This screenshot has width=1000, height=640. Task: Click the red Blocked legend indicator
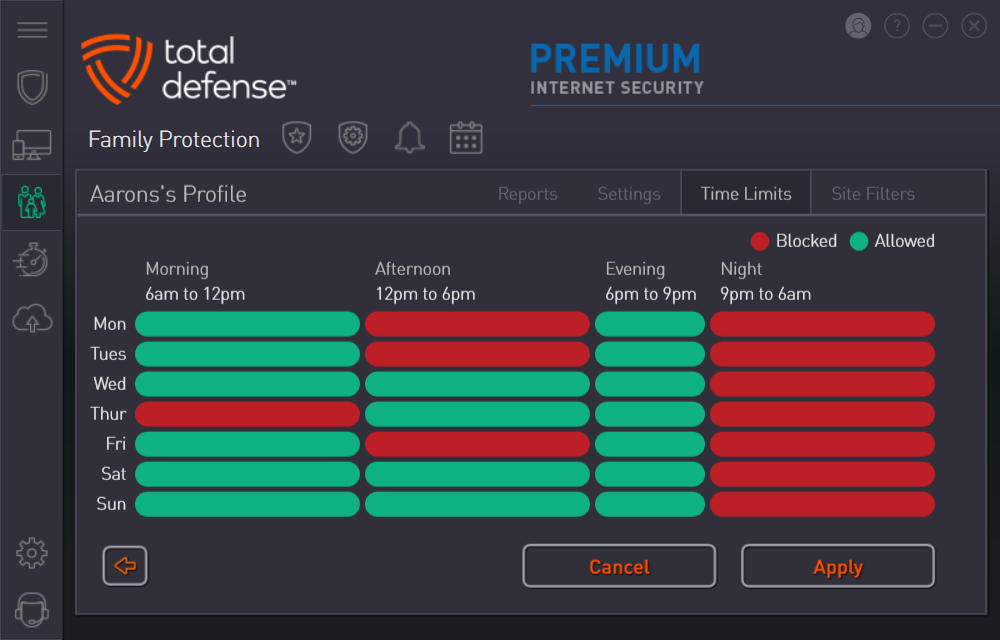pos(760,240)
